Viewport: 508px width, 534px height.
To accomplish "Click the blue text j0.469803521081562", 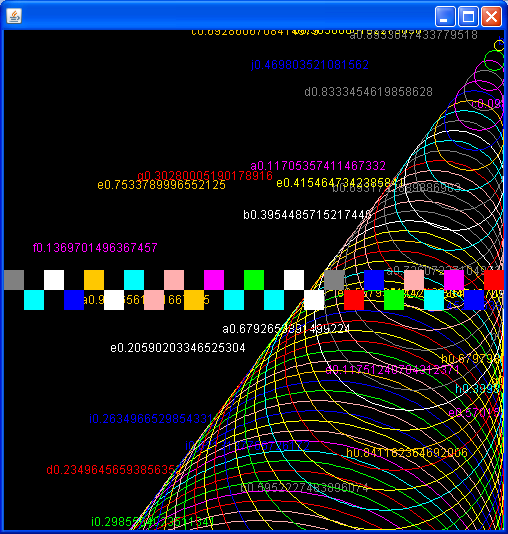I will [x=310, y=65].
